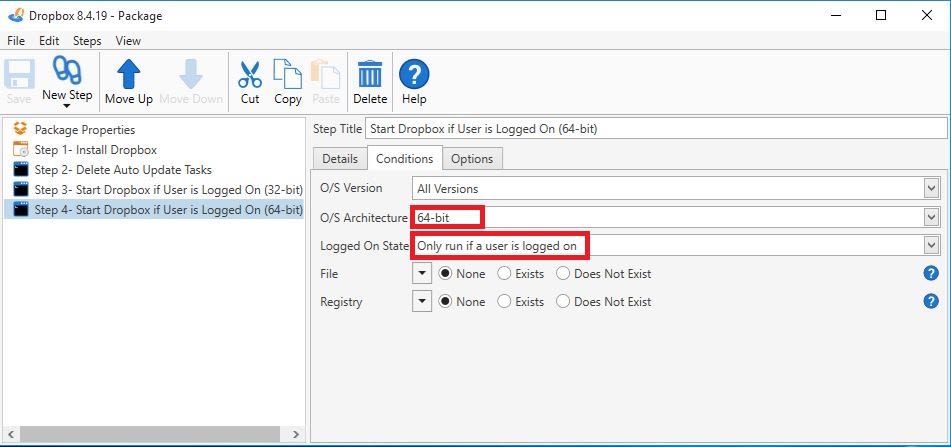
Task: Click the Delete trash can icon
Action: 370,74
